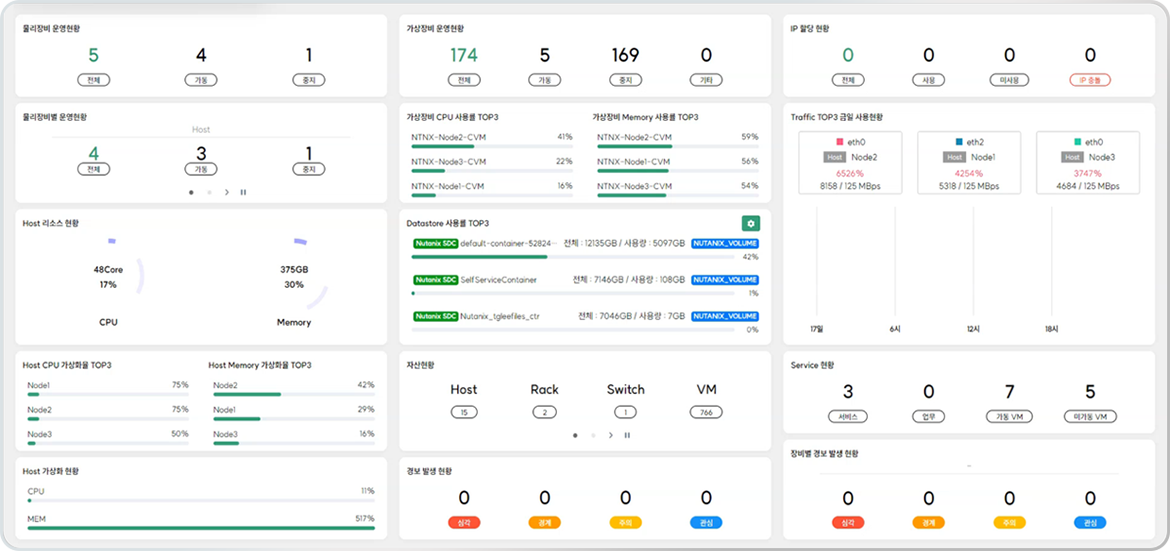1170x551 pixels.
Task: Click NTNX-Node2-CVM 41% CPU usage bar
Action: click(x=492, y=146)
